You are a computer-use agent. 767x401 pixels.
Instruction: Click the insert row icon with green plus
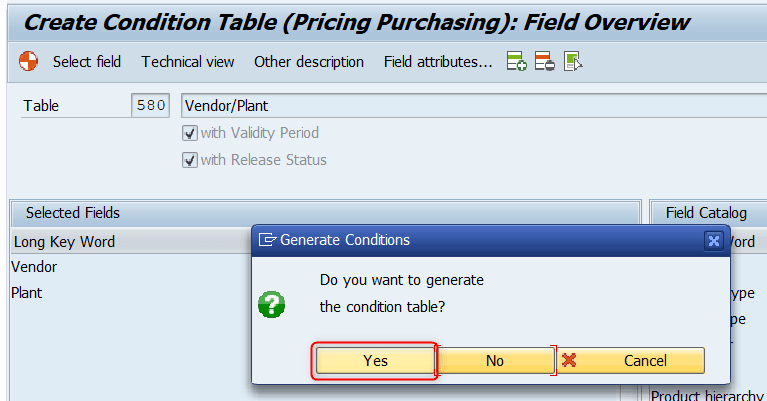coord(517,62)
